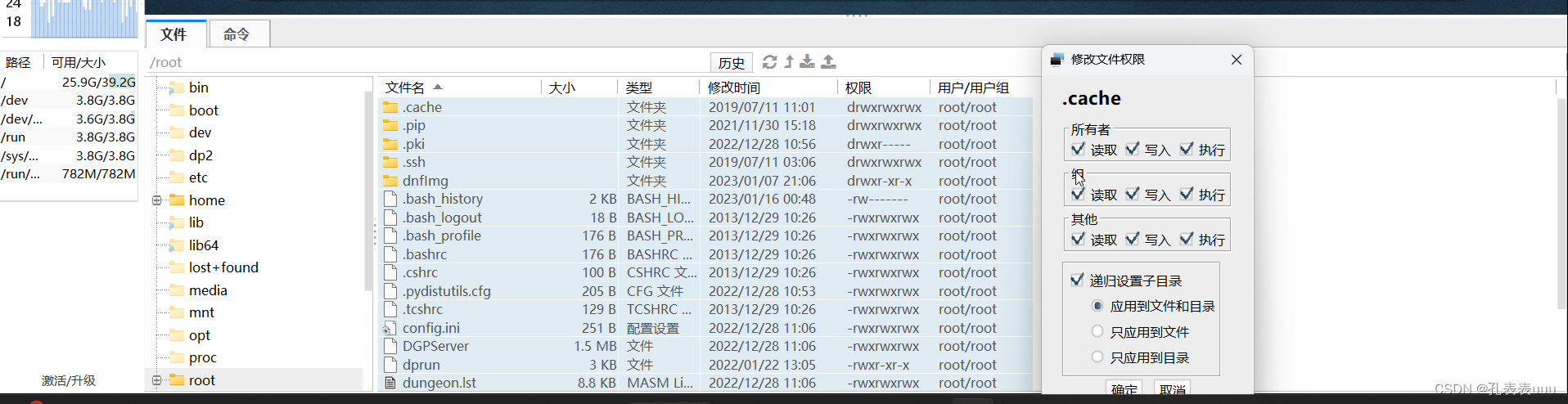1568x404 pixels.
Task: Select the .bashrc file row
Action: tap(705, 254)
